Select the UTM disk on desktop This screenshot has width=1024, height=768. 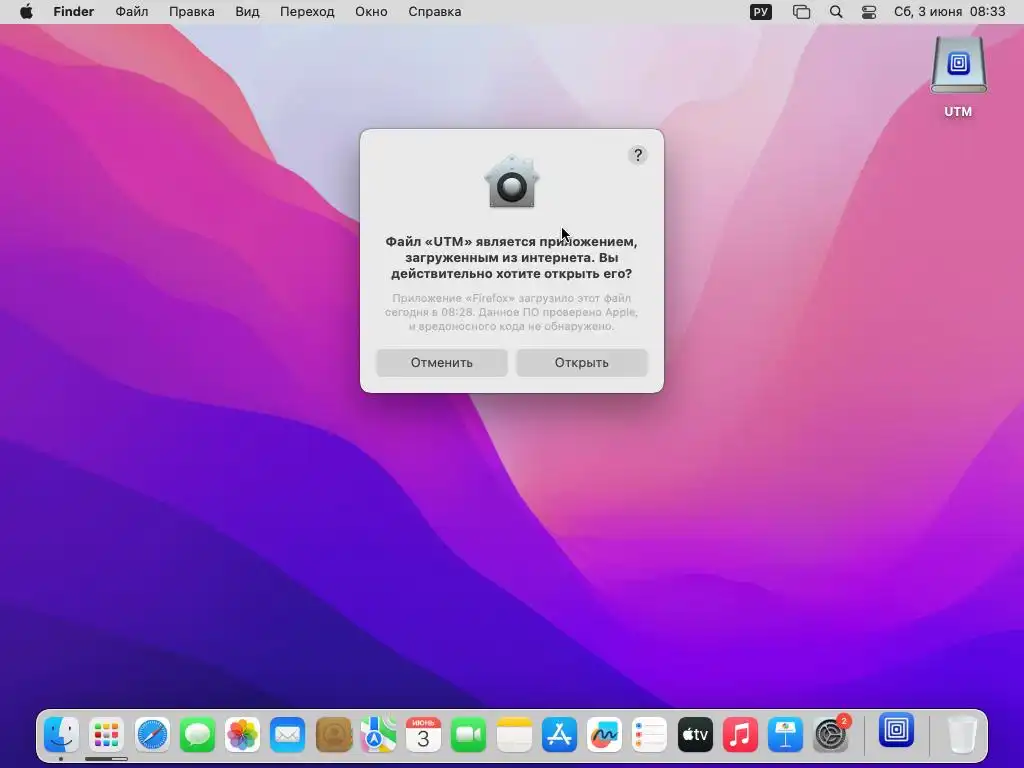pyautogui.click(x=958, y=76)
